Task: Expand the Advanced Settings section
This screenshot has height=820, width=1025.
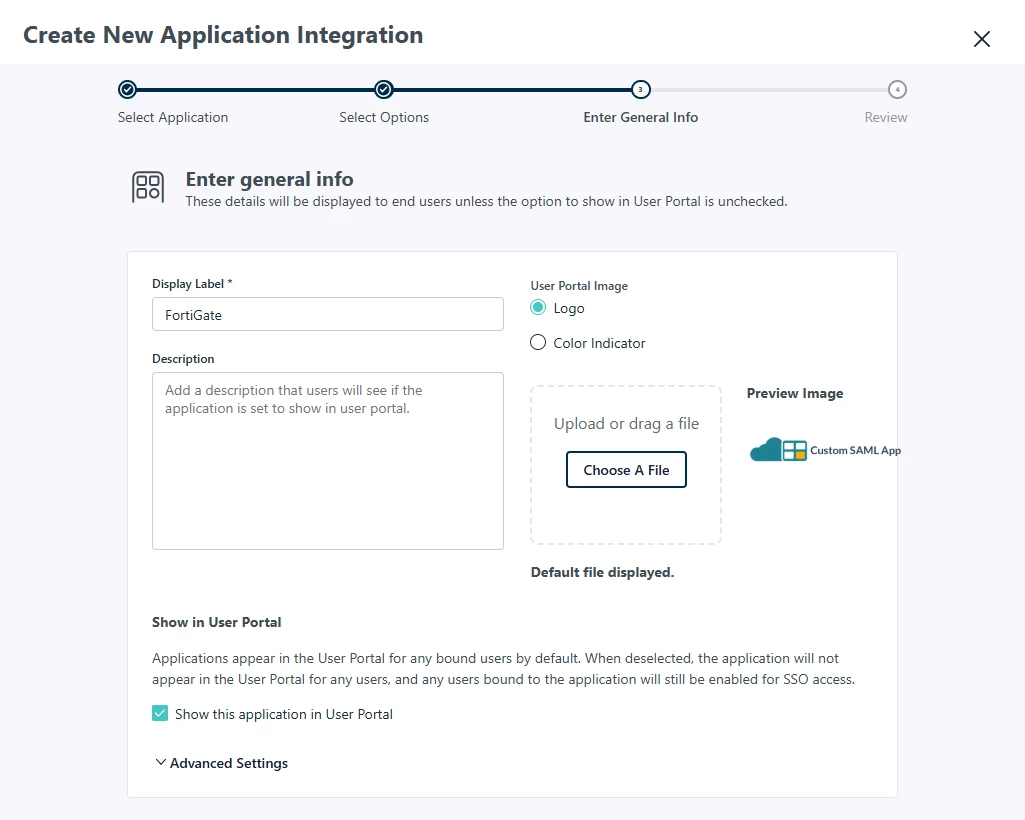Action: pos(222,763)
